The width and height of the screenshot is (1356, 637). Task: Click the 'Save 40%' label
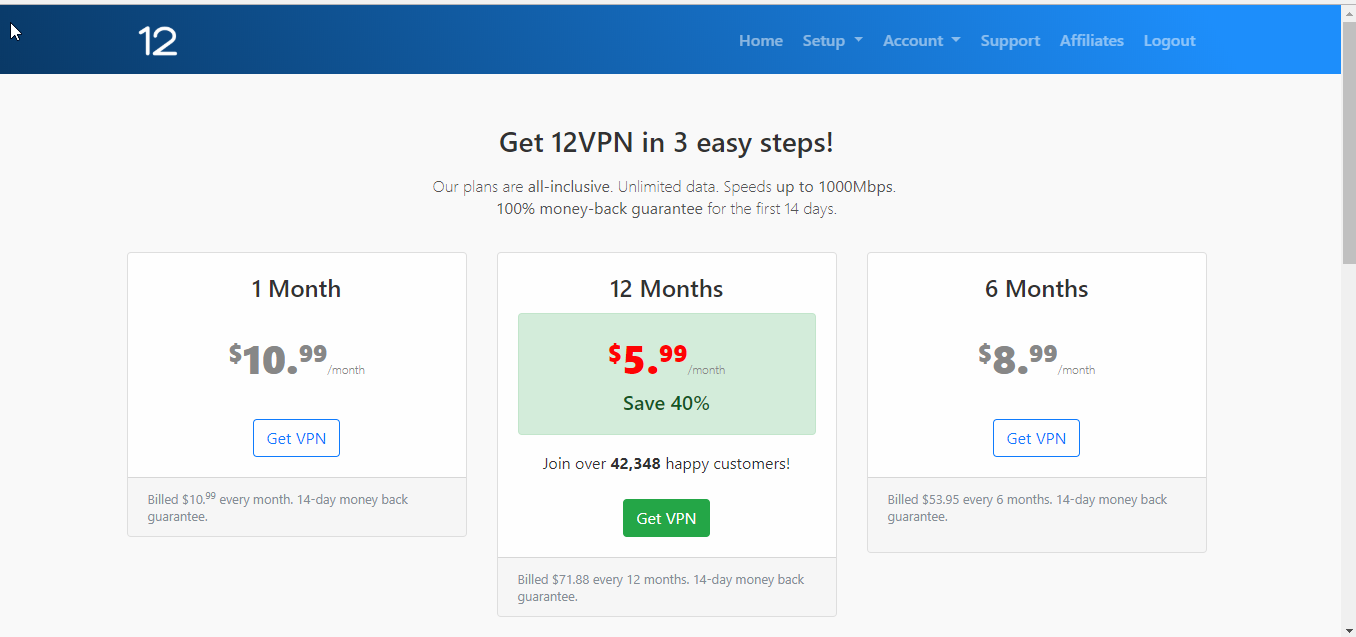[x=666, y=404]
